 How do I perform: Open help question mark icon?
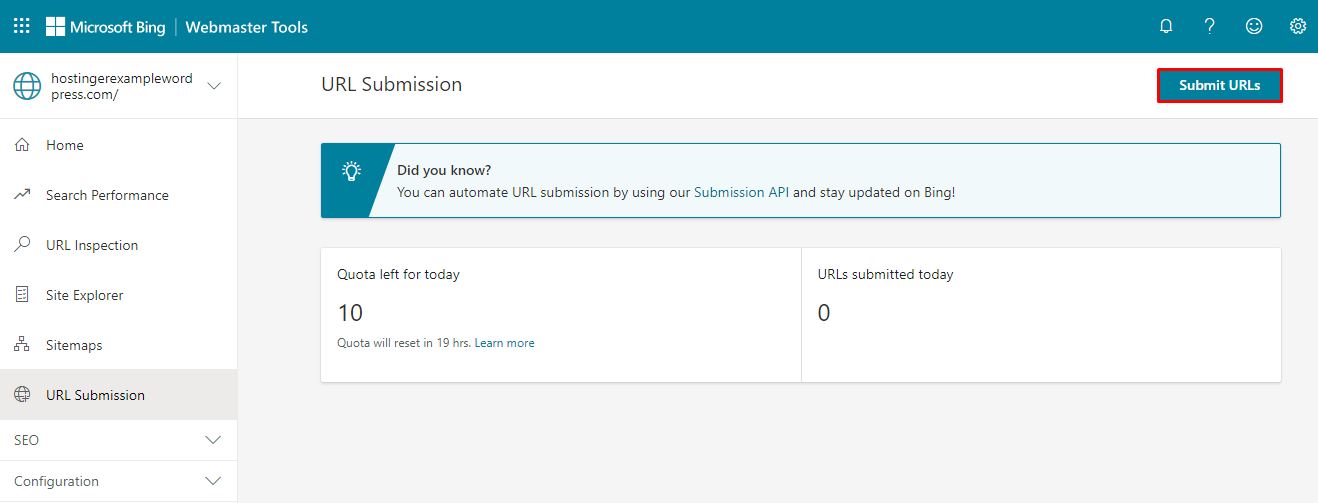point(1210,27)
